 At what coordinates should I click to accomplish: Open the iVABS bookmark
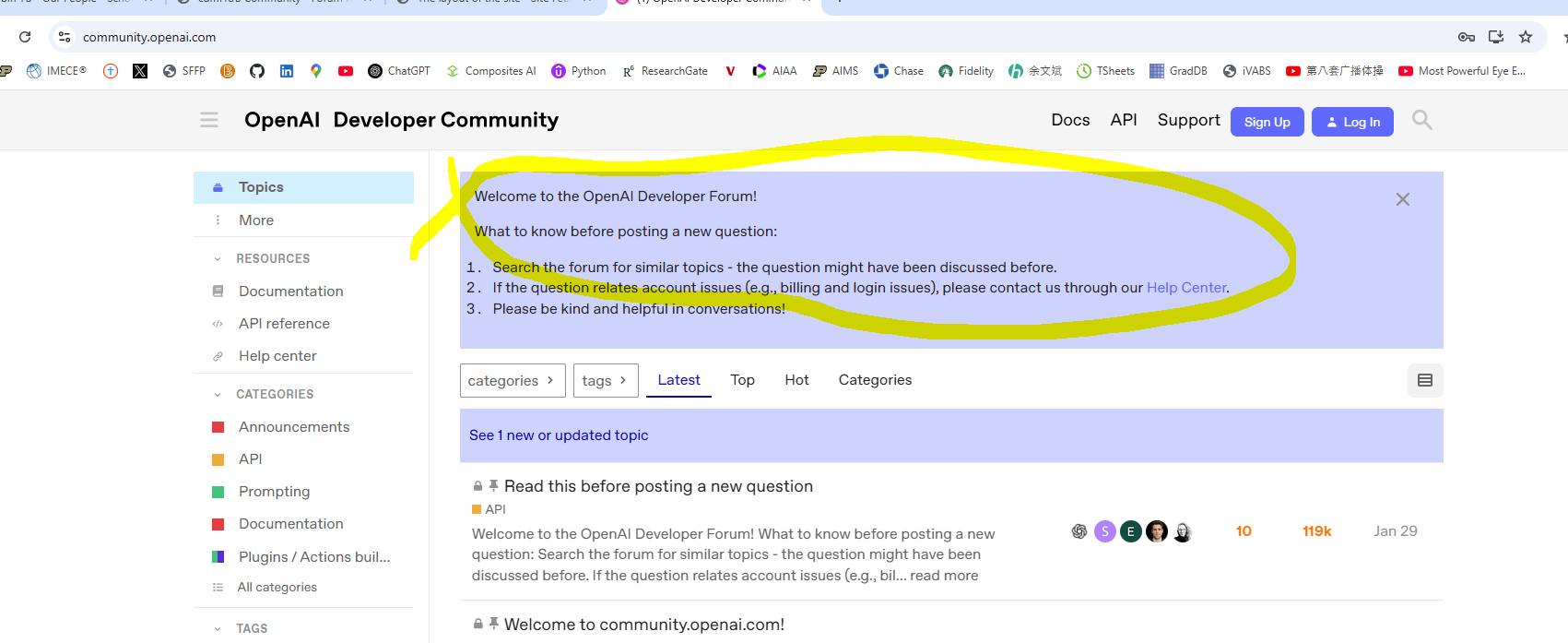1246,71
